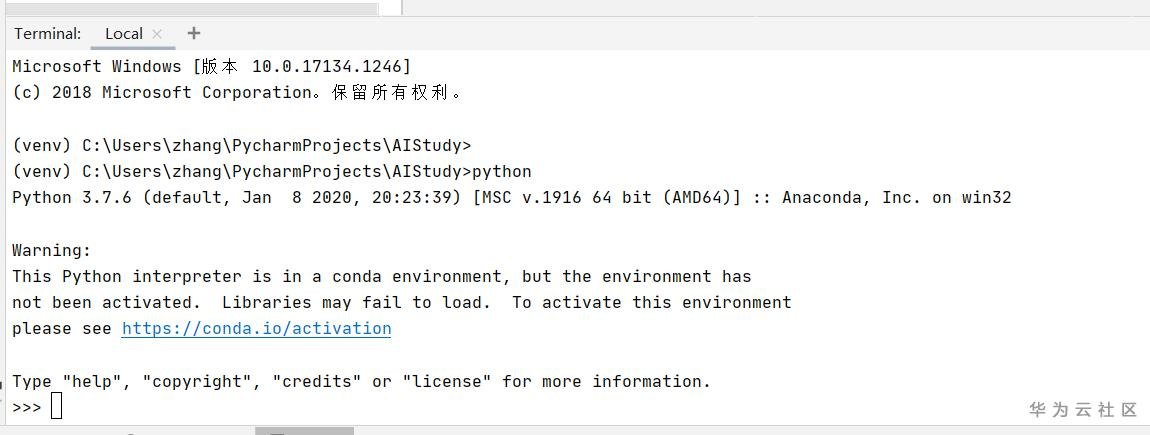Click the first empty AIStudy prompt line
The width and height of the screenshot is (1150, 435).
coord(241,145)
